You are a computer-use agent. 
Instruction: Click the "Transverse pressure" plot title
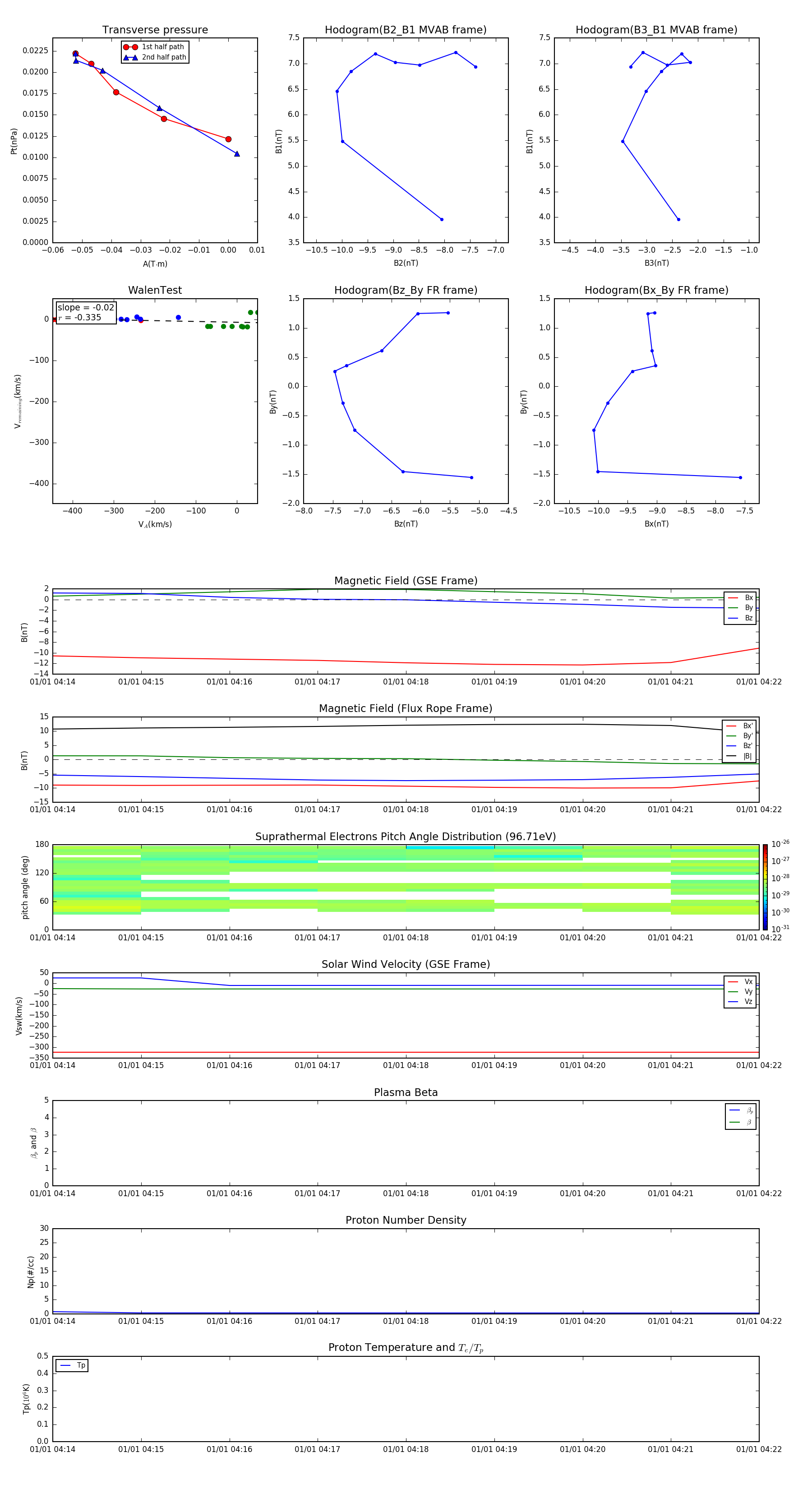tap(155, 29)
